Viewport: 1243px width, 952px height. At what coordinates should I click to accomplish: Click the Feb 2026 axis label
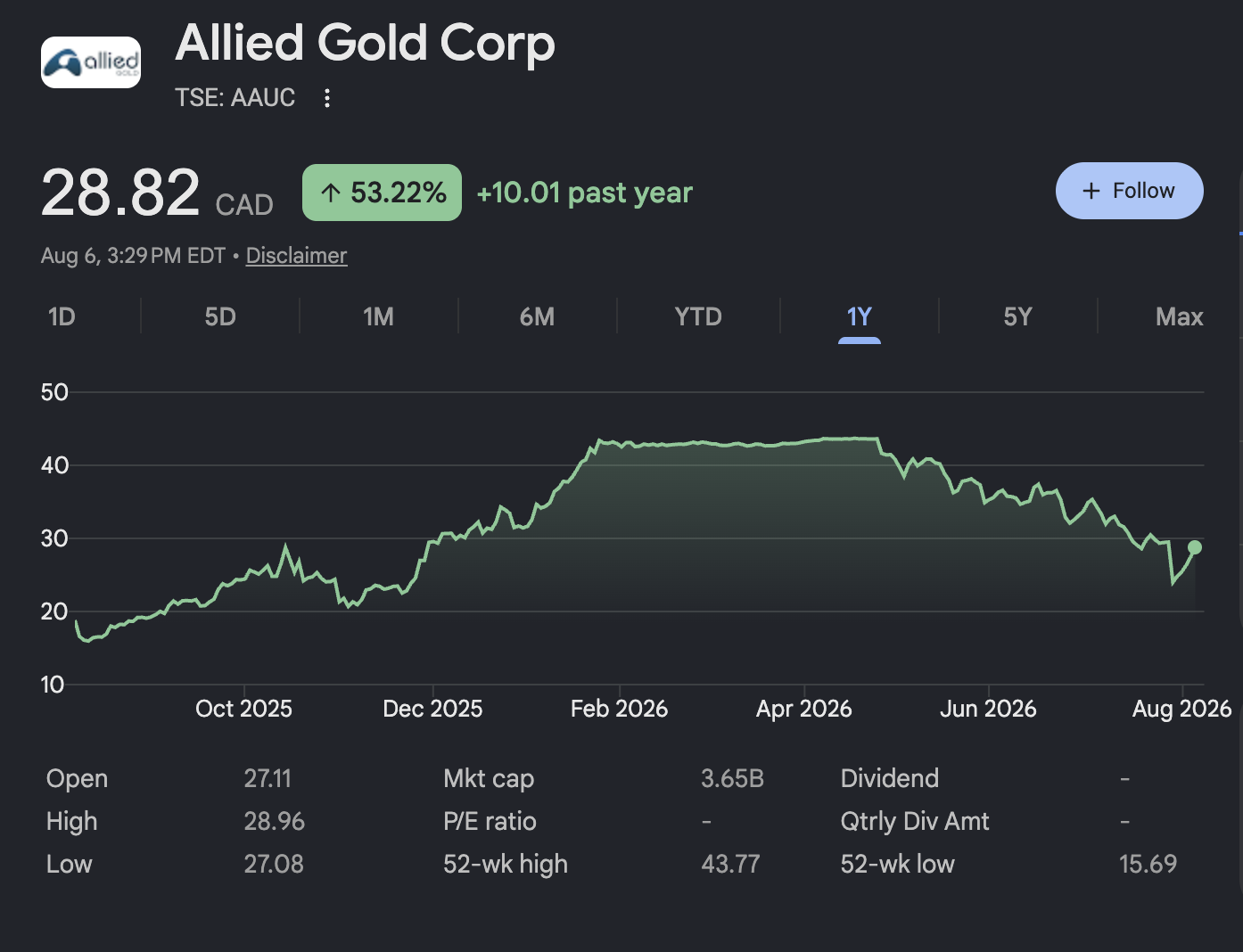[619, 709]
